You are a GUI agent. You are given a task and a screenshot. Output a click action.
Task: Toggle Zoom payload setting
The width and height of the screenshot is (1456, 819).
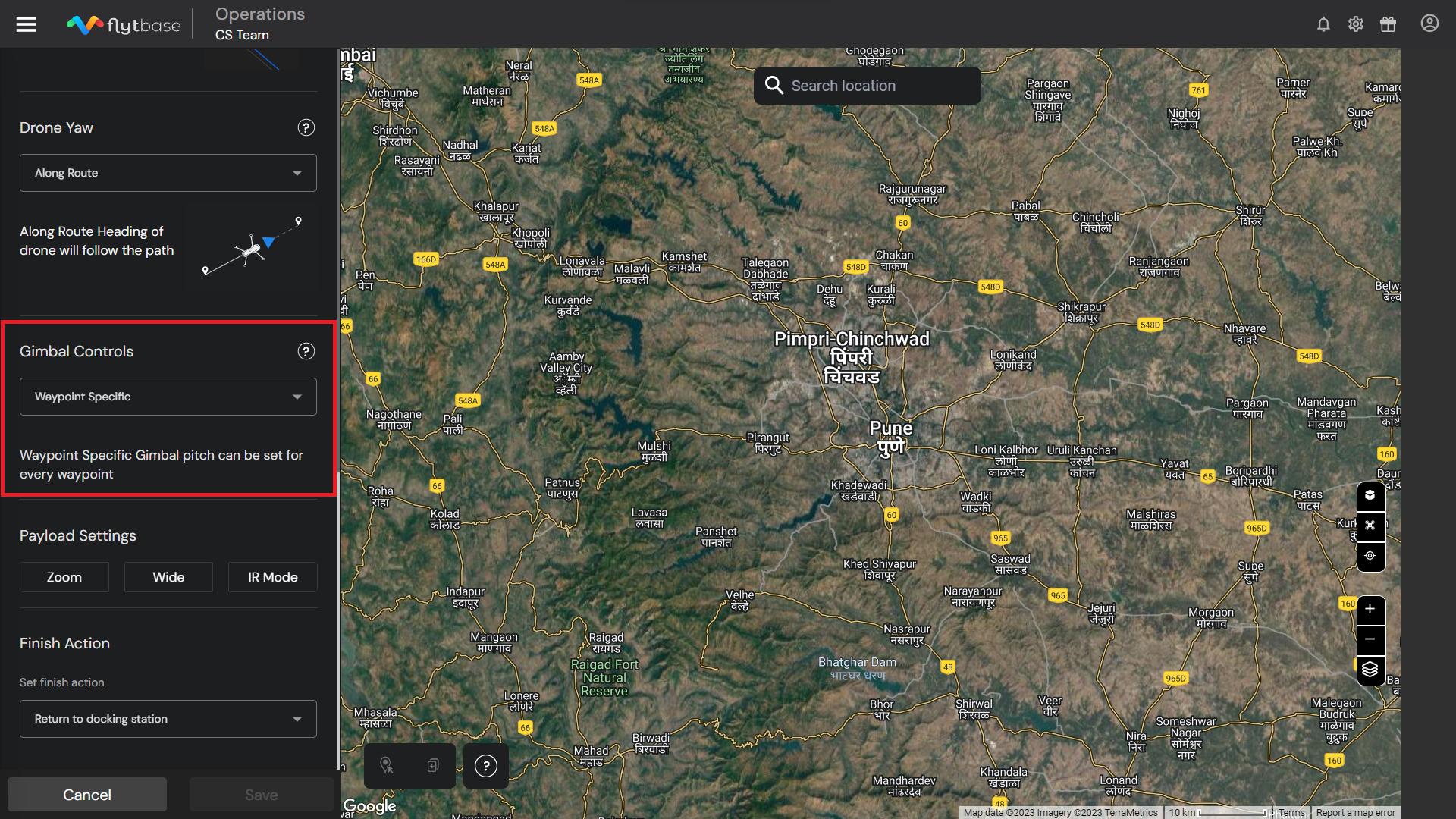64,577
